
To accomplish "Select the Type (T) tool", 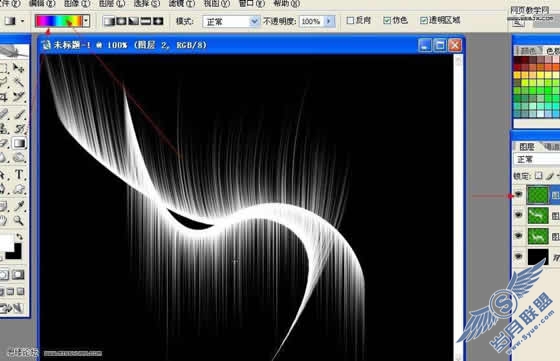I will pos(19,174).
